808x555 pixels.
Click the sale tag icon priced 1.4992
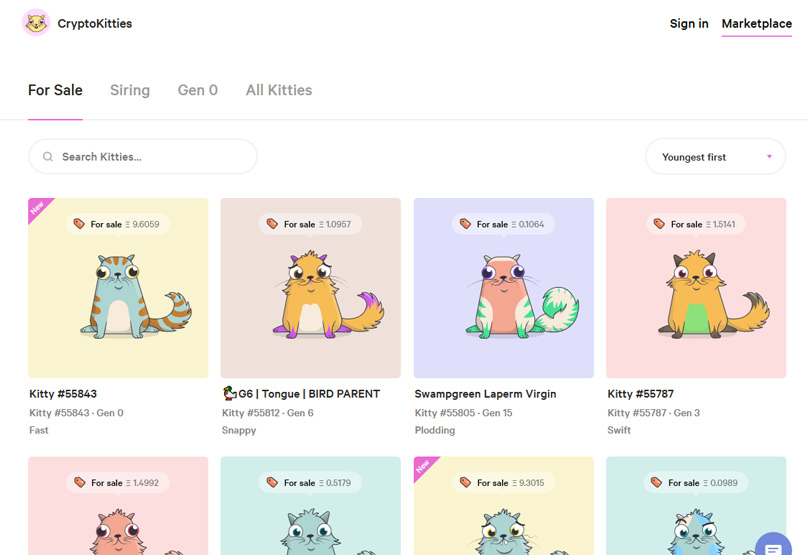click(x=79, y=482)
